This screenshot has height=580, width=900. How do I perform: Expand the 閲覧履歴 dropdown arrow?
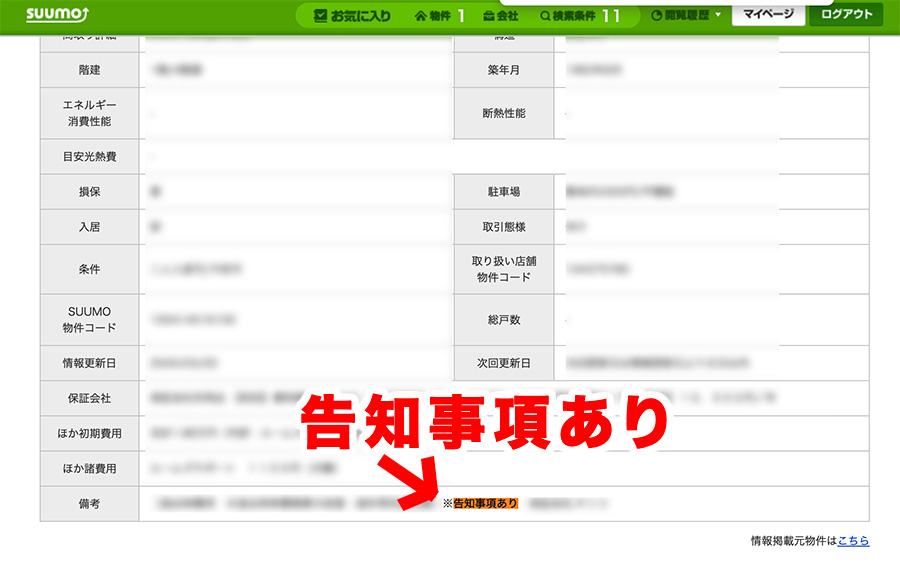point(717,15)
